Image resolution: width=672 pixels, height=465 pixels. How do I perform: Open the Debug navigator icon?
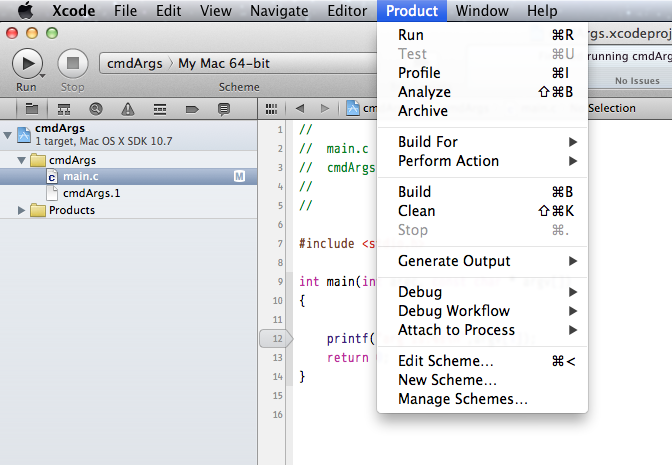[160, 109]
